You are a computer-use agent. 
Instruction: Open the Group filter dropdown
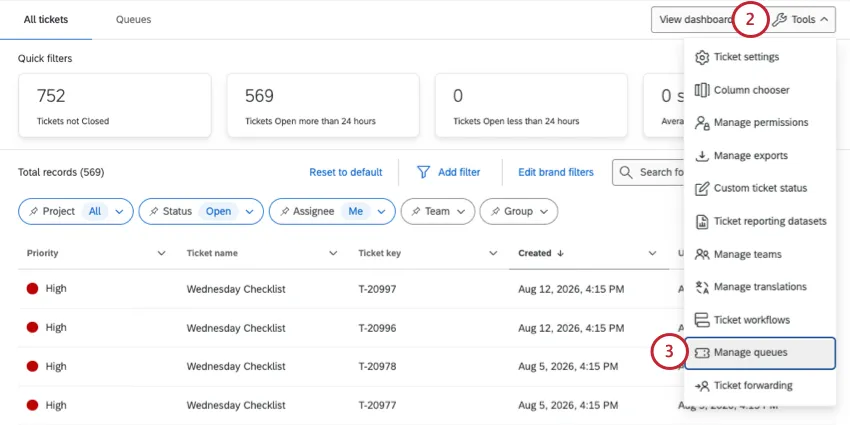coord(519,211)
